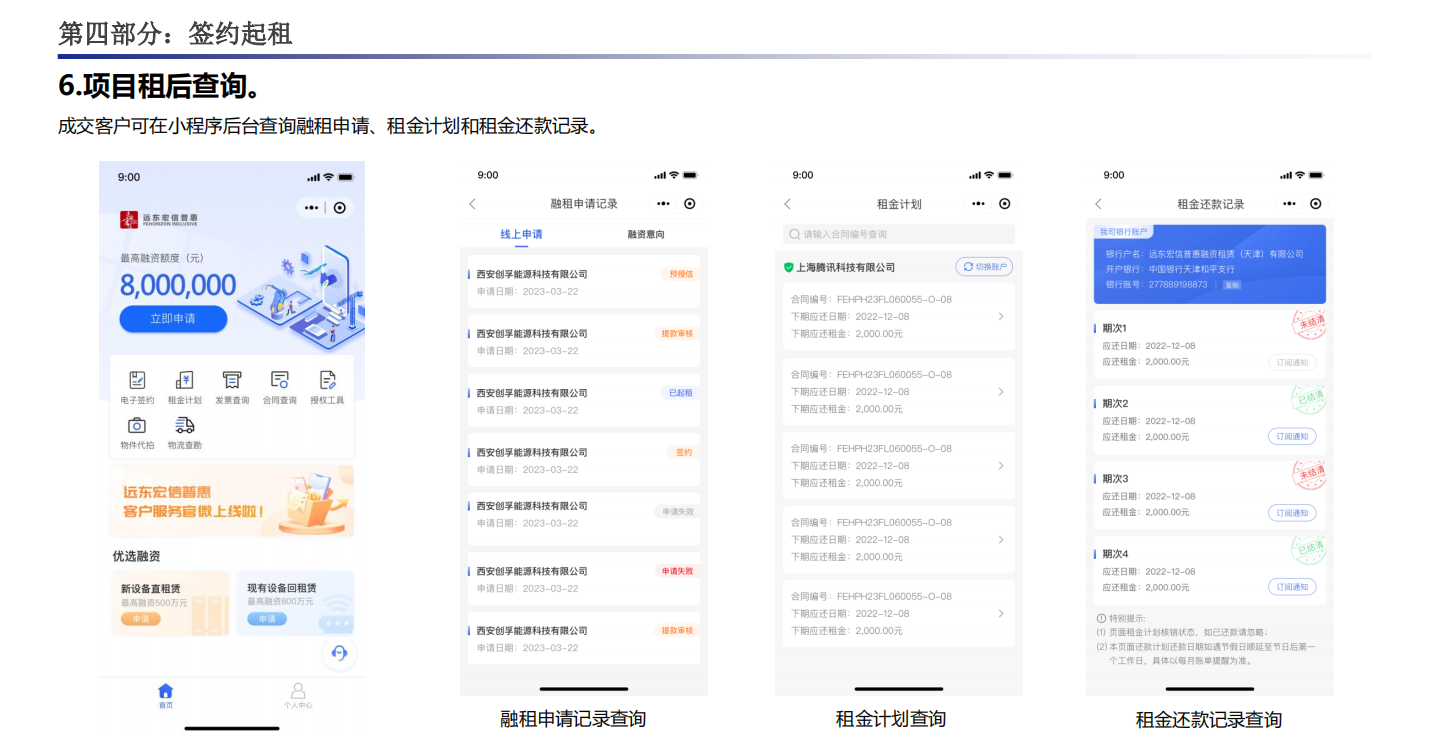Click the 上海腾讯科技有限公司 account name

[x=845, y=268]
